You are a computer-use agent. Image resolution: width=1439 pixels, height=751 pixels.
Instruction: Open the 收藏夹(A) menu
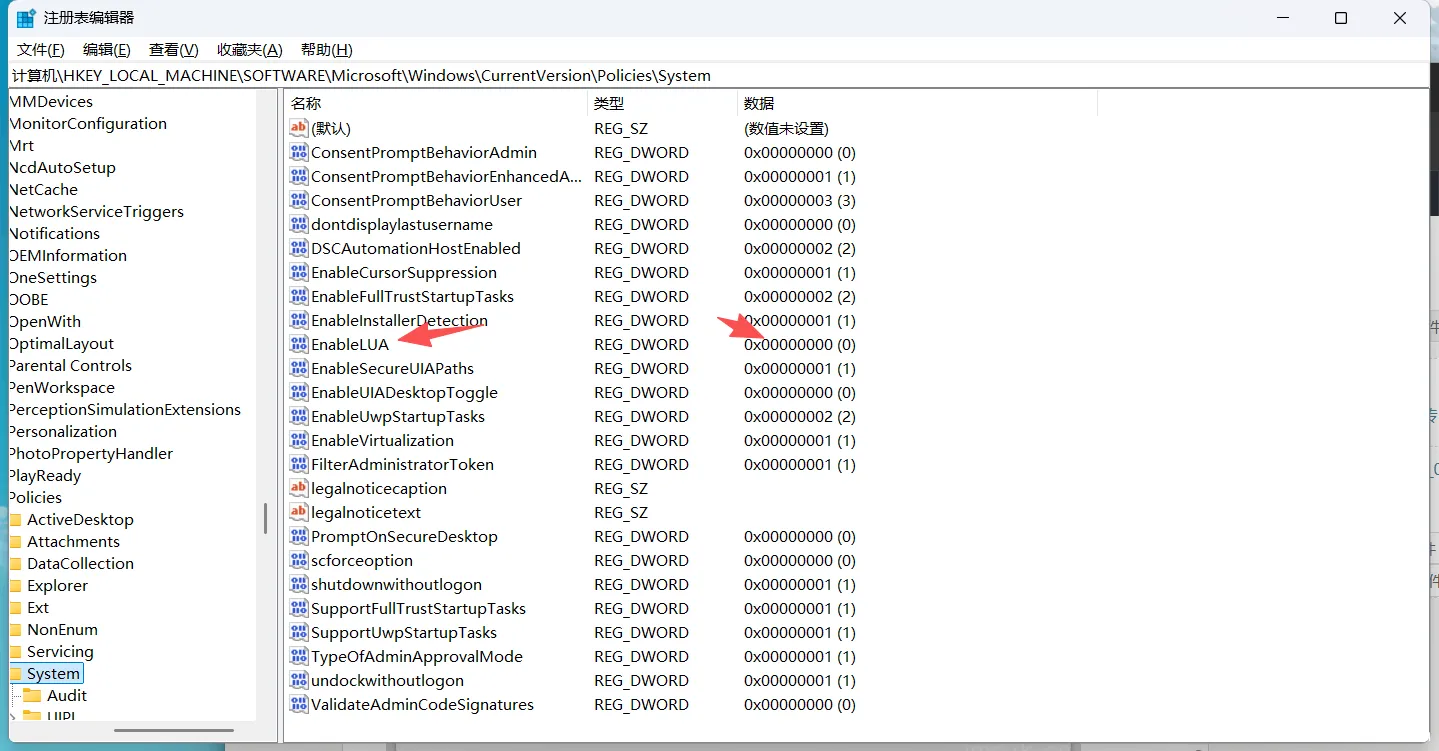(250, 50)
